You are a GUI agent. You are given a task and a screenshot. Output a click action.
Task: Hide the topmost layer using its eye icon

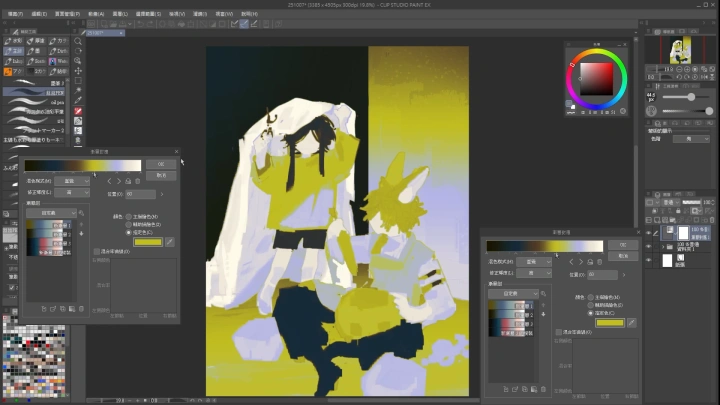click(x=649, y=232)
